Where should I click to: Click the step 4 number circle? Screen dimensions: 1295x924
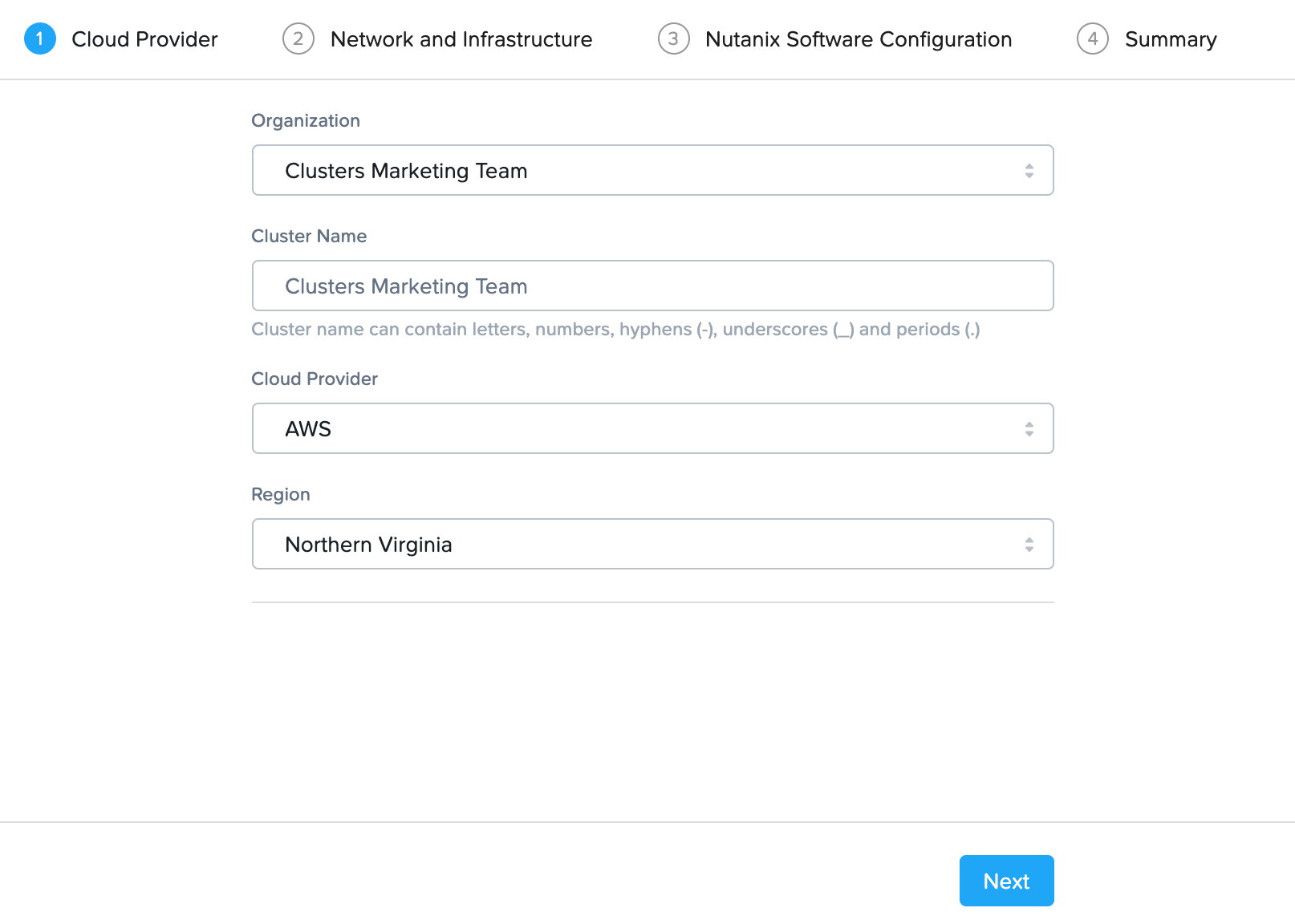click(1092, 38)
